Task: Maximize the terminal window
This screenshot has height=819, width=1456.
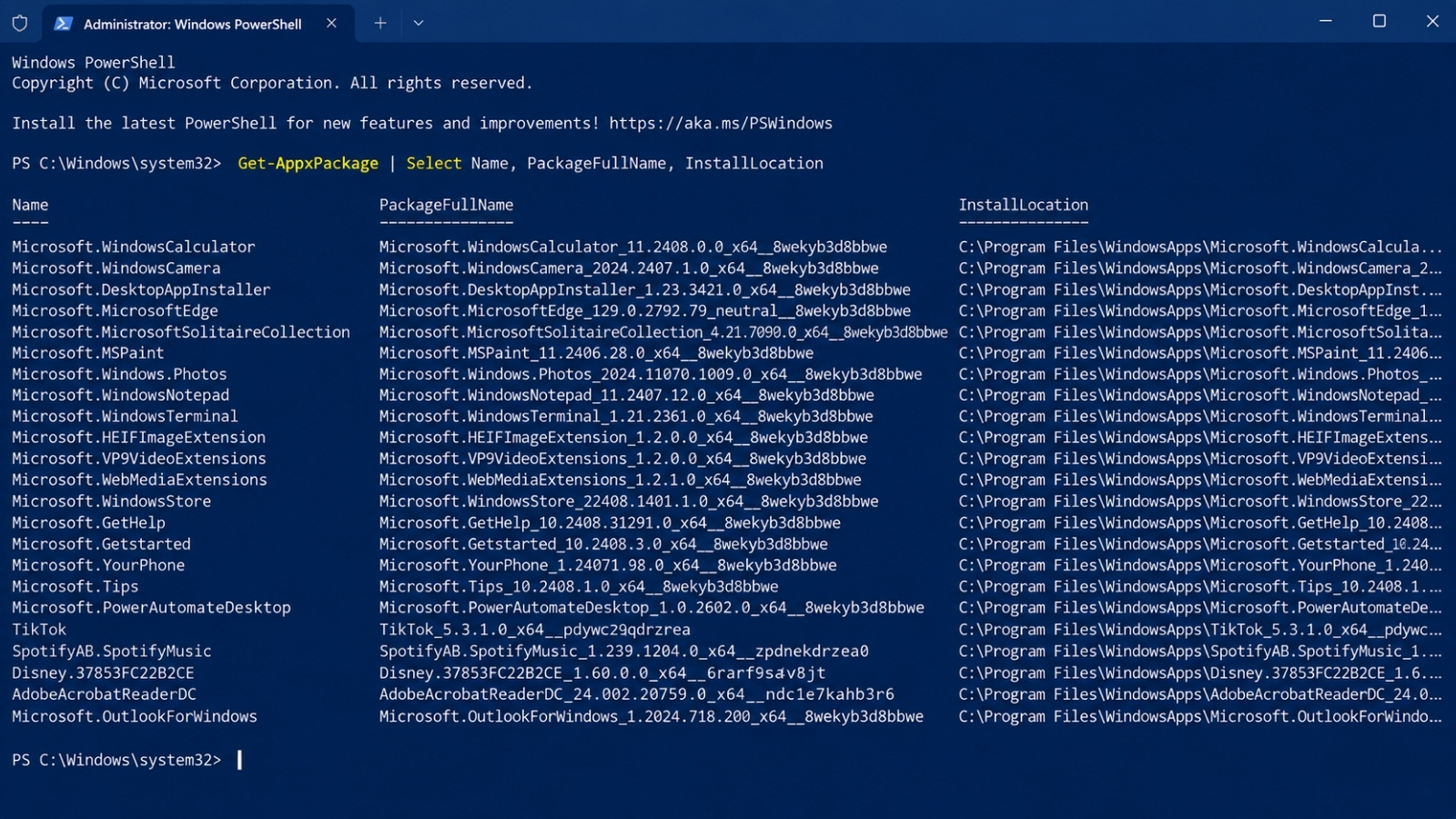Action: [1380, 21]
